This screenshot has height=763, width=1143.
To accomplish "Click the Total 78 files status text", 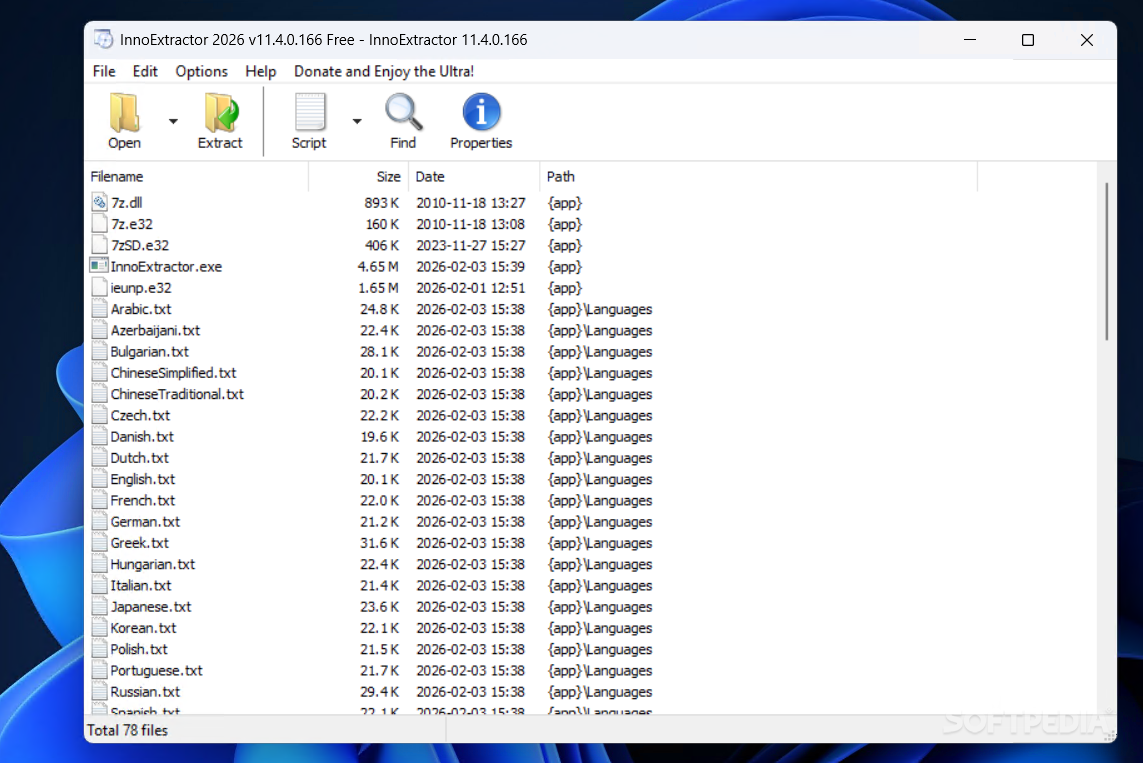I will coord(128,730).
